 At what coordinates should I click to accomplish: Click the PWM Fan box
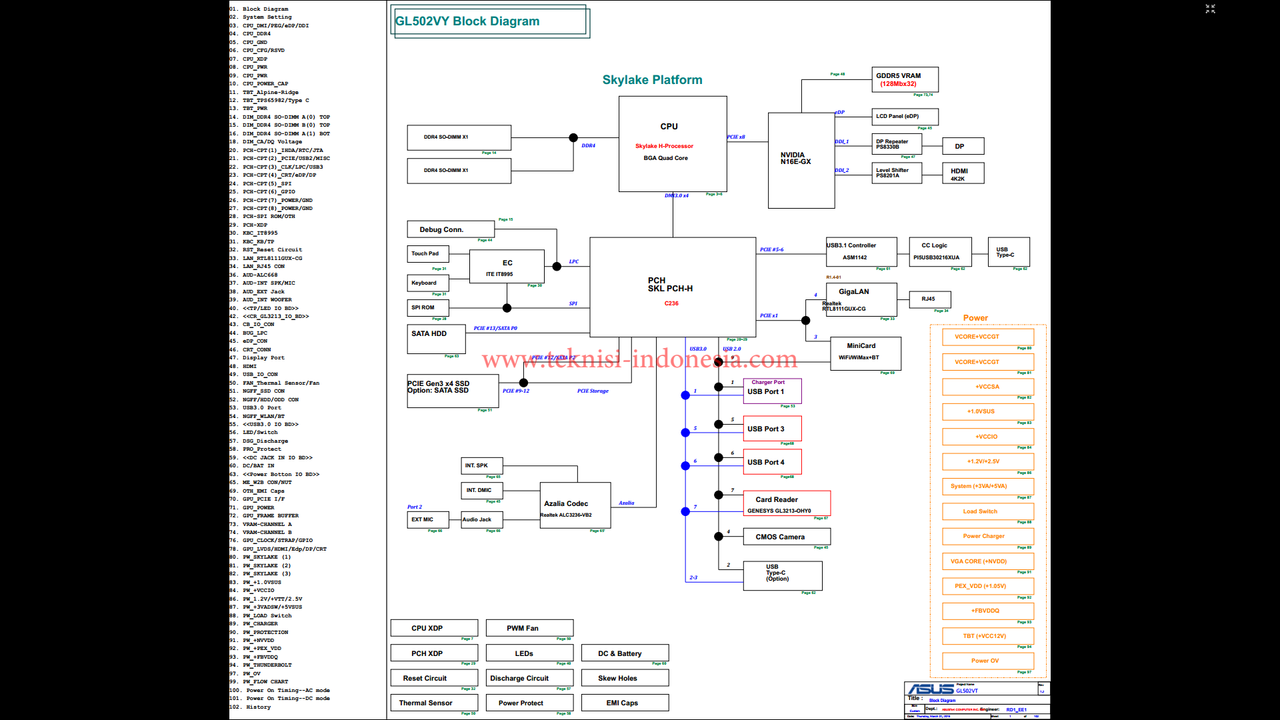[529, 628]
